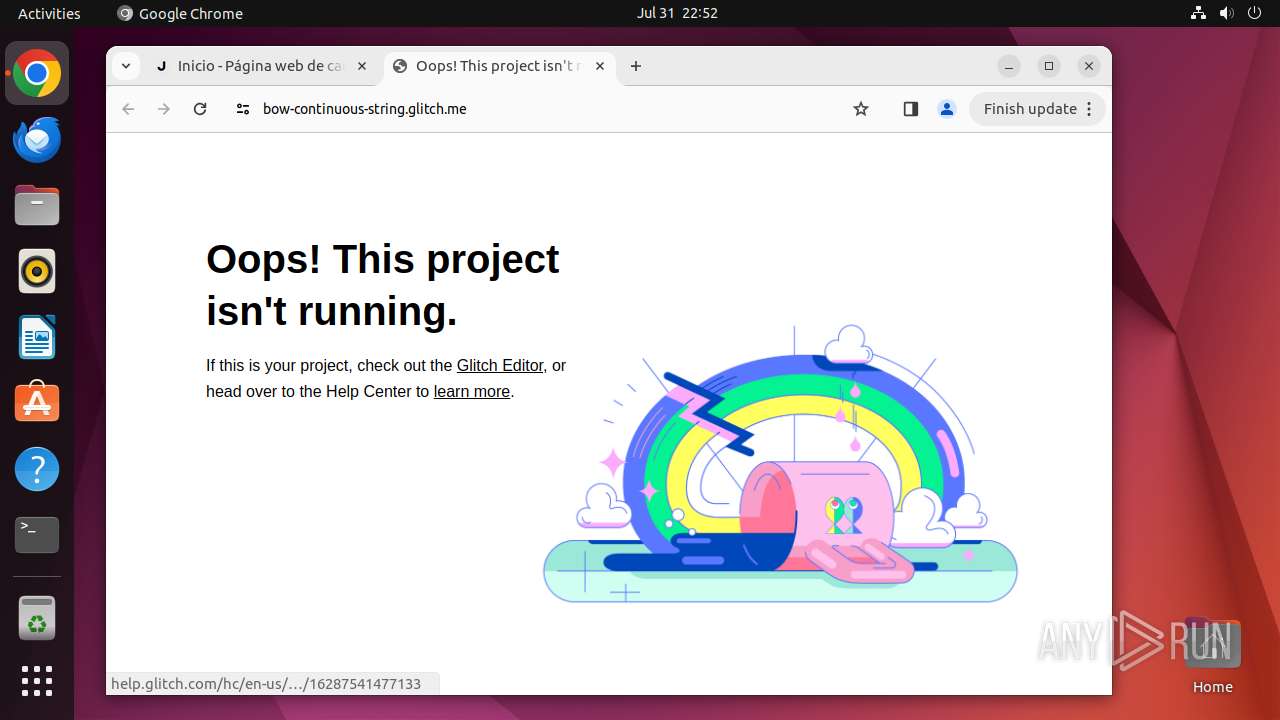
Task: Maximize the Chrome window
Action: tap(1049, 66)
